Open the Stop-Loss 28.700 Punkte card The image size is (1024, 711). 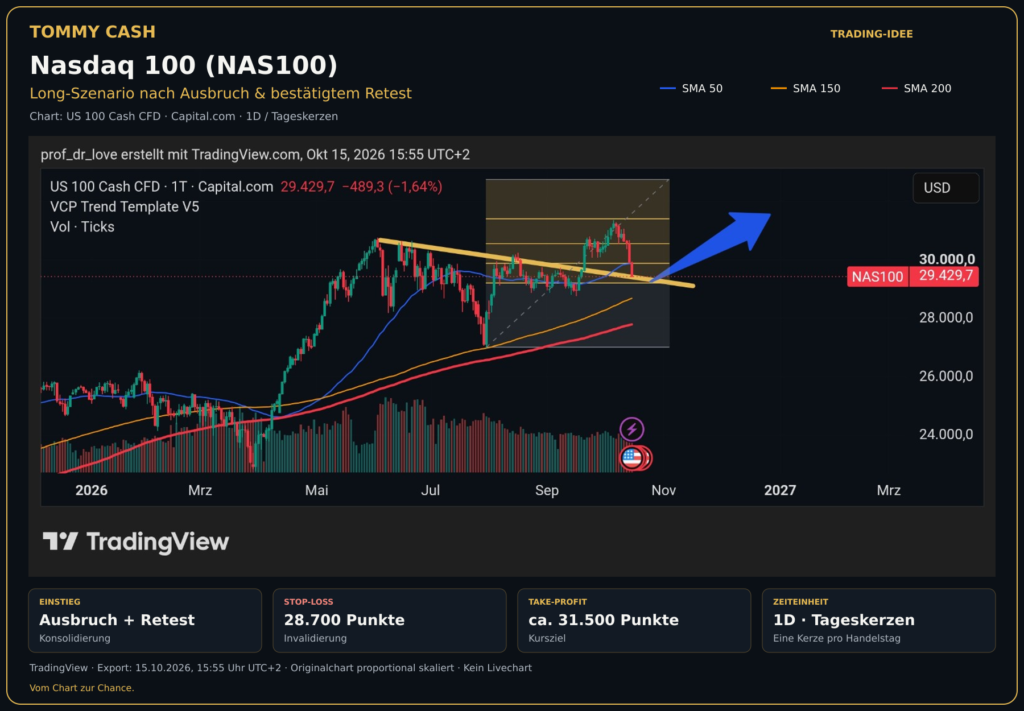(x=389, y=620)
